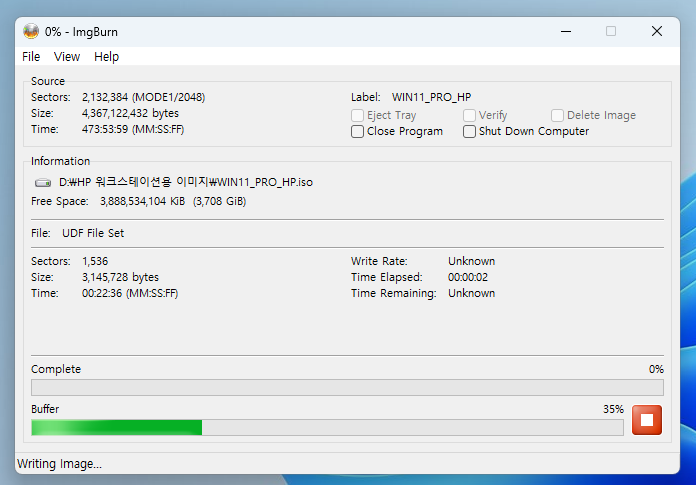Viewport: 696px width, 485px height.
Task: Click source sectors value 2,132,384 (MODE1/2048)
Action: tap(143, 97)
